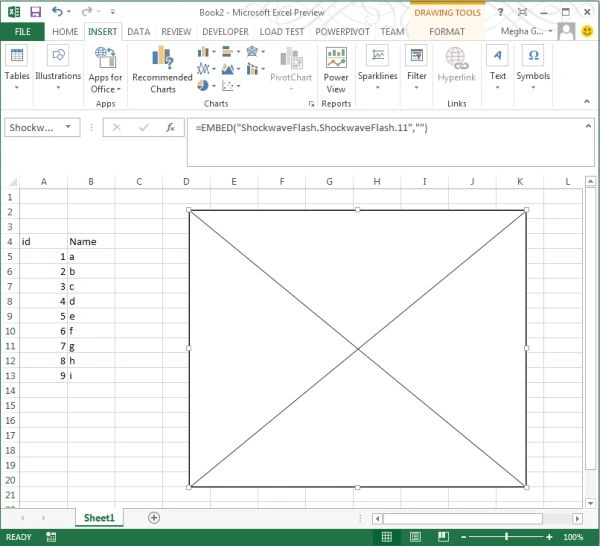Expand the Sparklines group
This screenshot has height=546, width=600.
(x=377, y=67)
